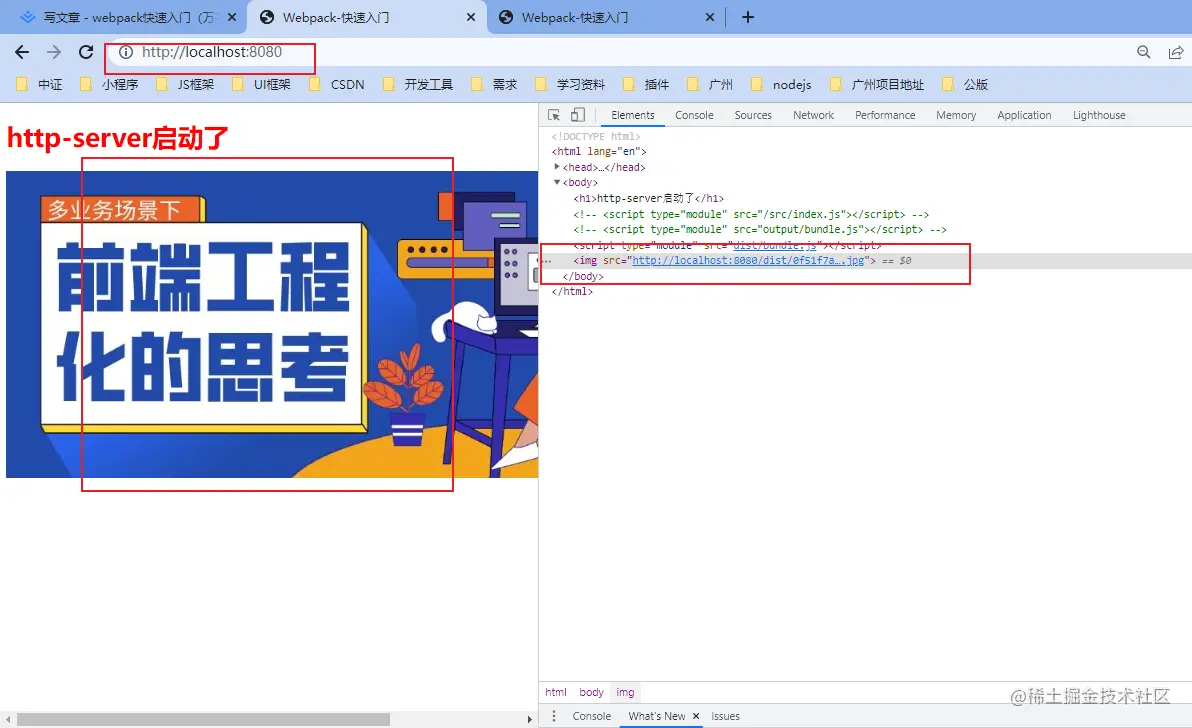Screen dimensions: 1192x728
Task: Click the ellipsis actions beside the img row
Action: pos(547,261)
